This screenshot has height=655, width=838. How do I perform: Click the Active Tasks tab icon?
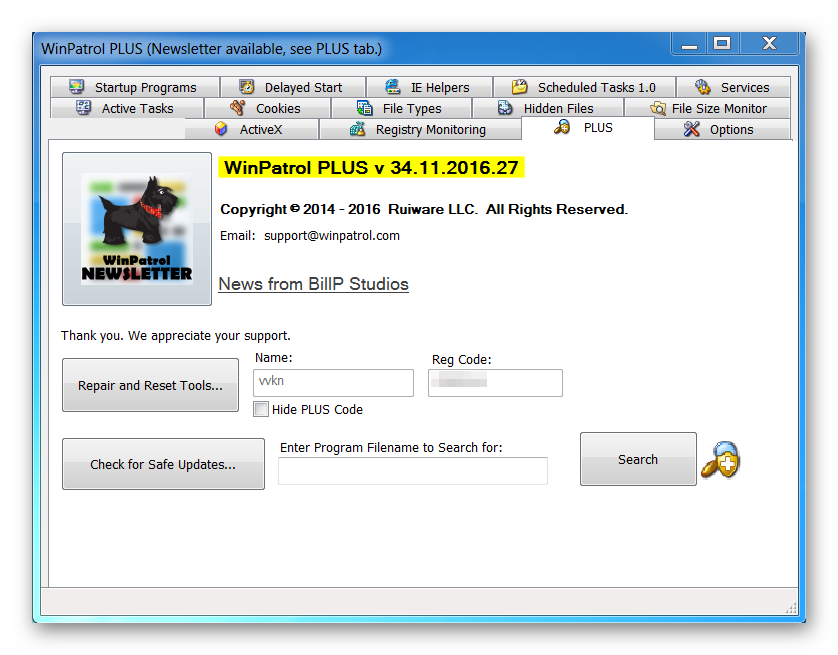pyautogui.click(x=83, y=107)
